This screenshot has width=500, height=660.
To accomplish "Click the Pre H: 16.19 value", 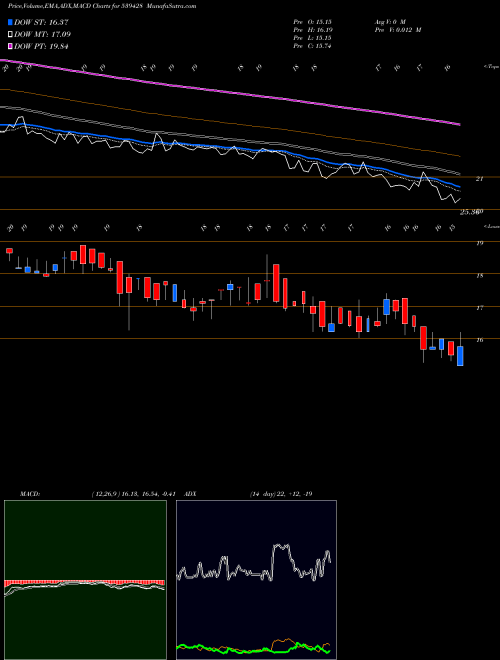I will (x=313, y=30).
